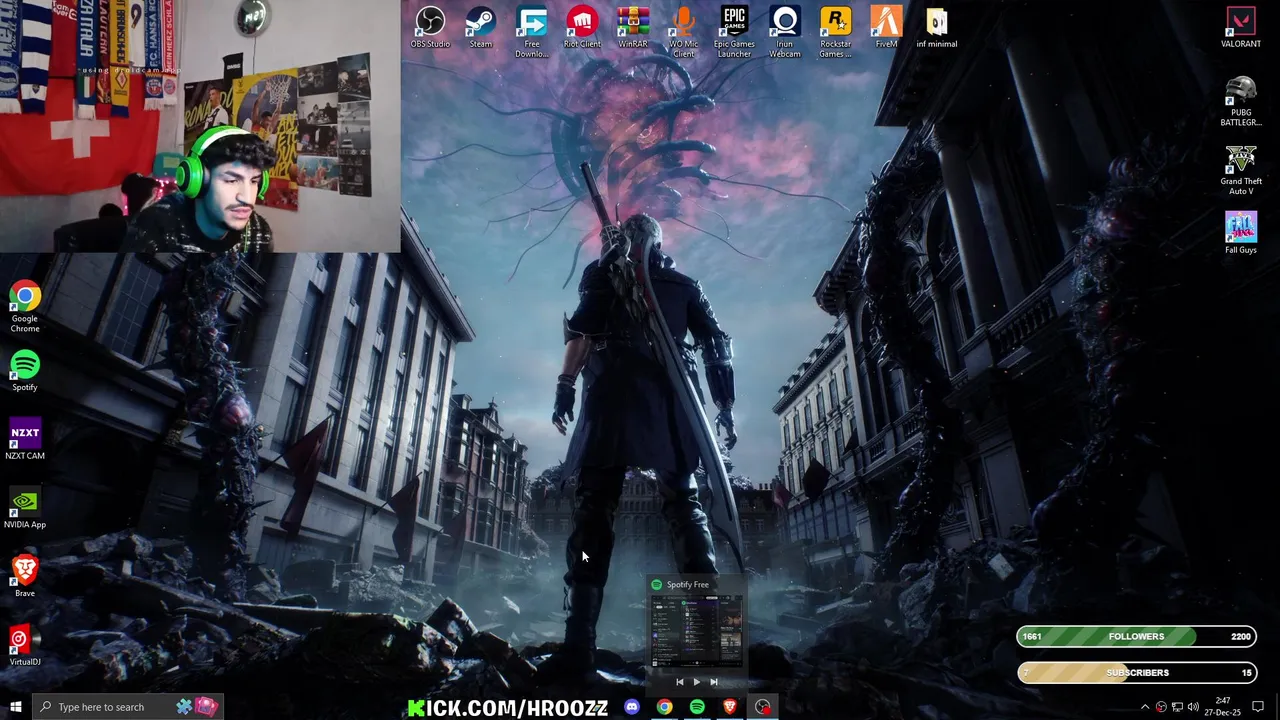Image resolution: width=1280 pixels, height=720 pixels.
Task: Open the volume control in tray
Action: [x=1193, y=707]
